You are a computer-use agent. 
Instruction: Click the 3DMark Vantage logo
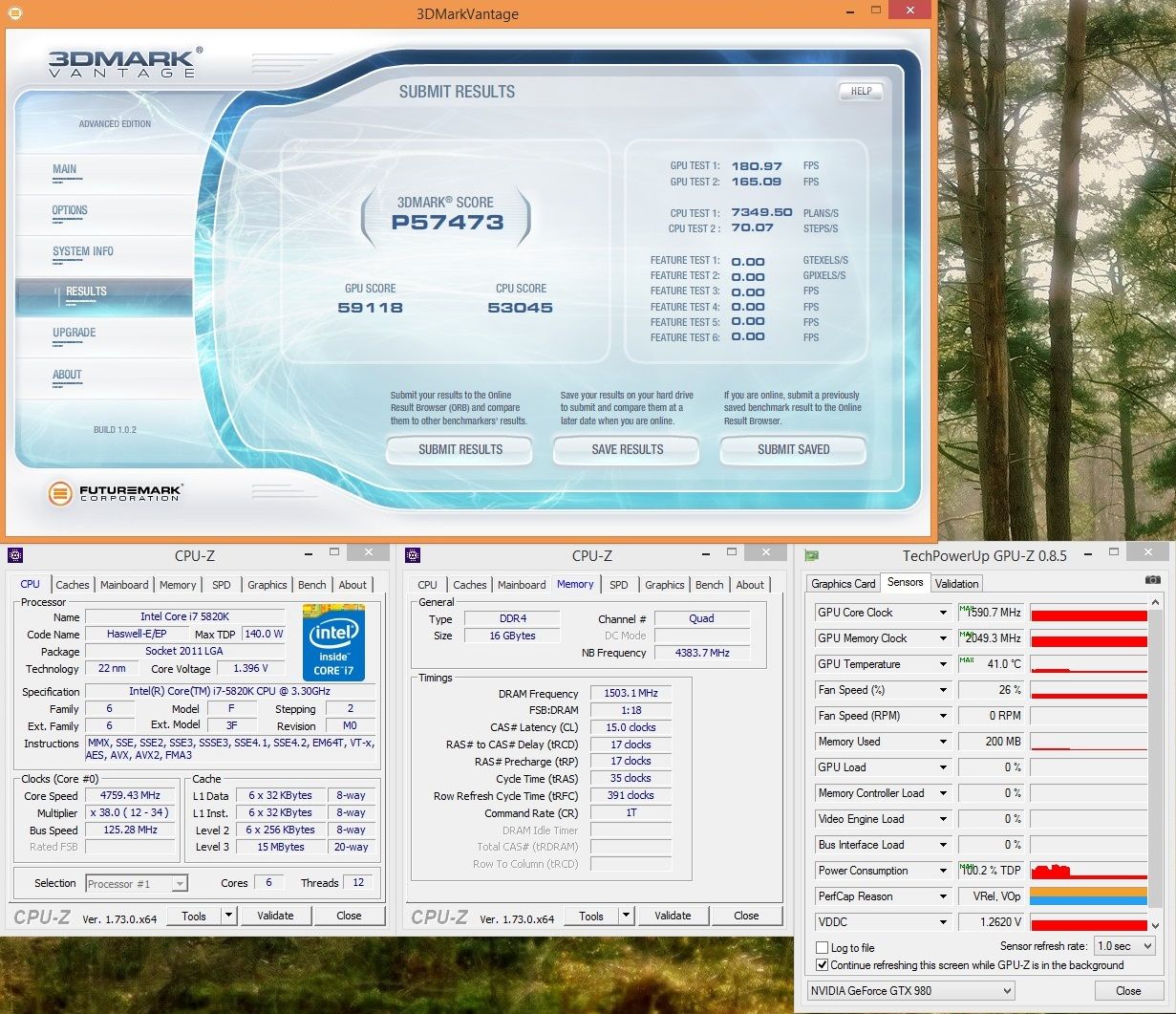[x=125, y=62]
